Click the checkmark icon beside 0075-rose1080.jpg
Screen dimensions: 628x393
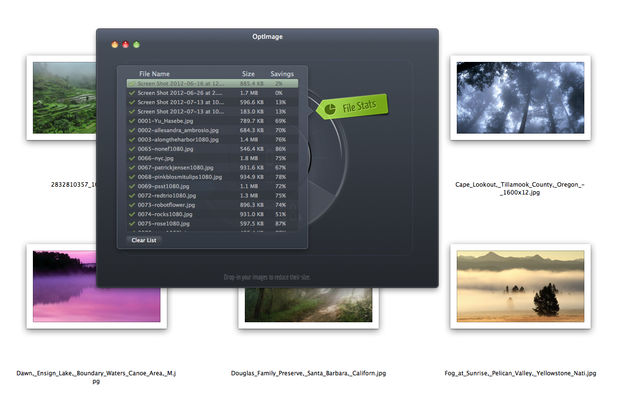coord(132,224)
